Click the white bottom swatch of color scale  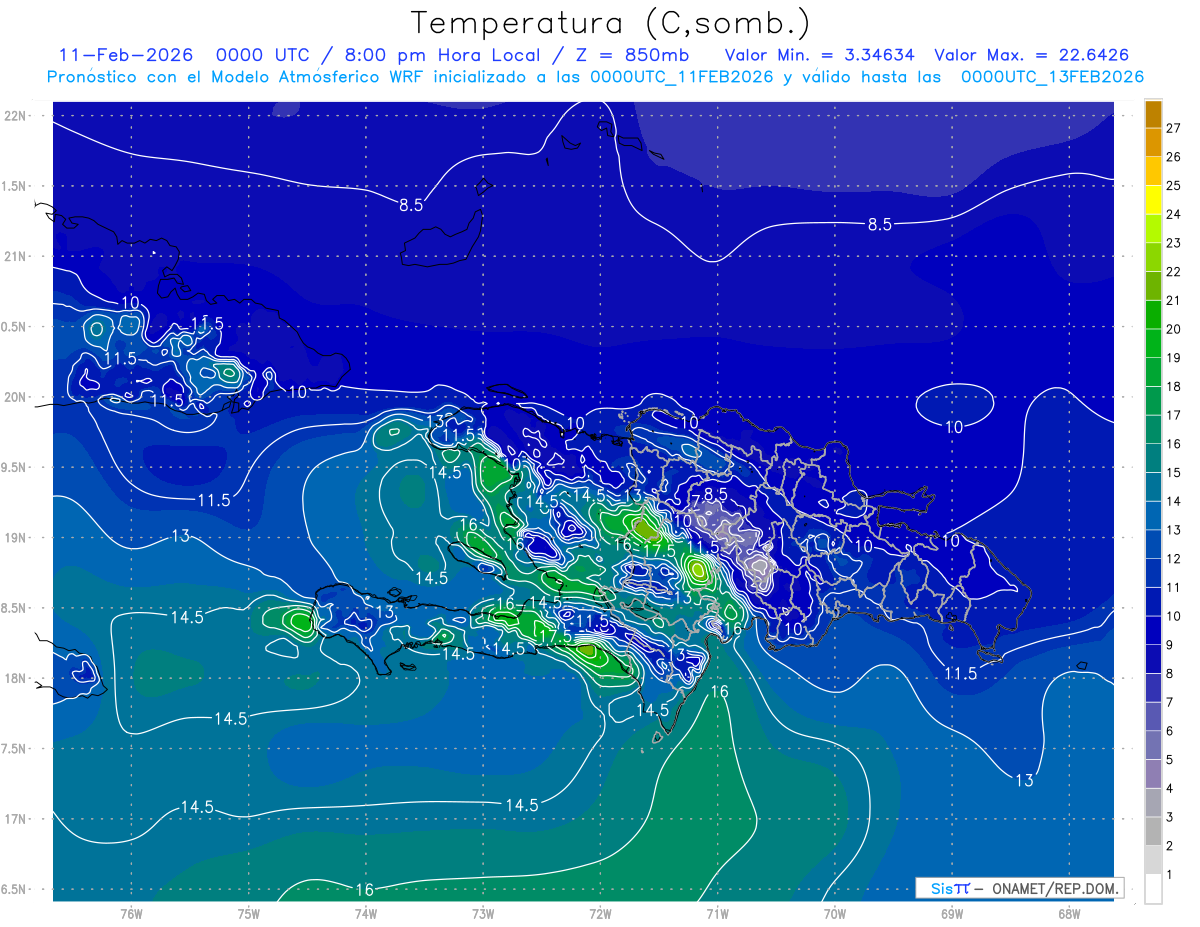1153,889
